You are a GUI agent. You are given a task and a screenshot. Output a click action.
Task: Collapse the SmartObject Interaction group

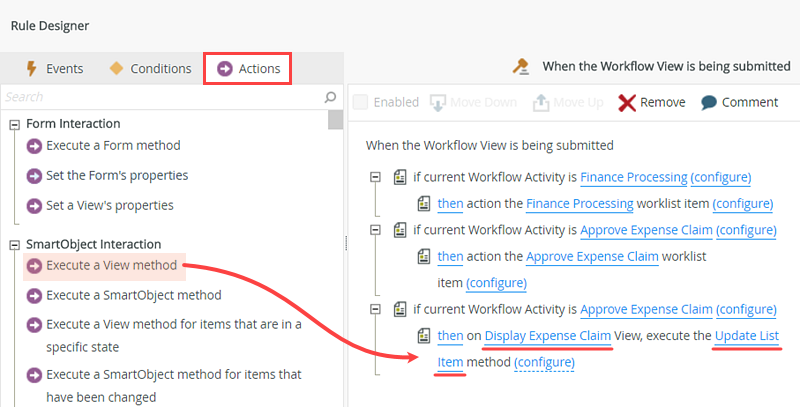pos(15,244)
